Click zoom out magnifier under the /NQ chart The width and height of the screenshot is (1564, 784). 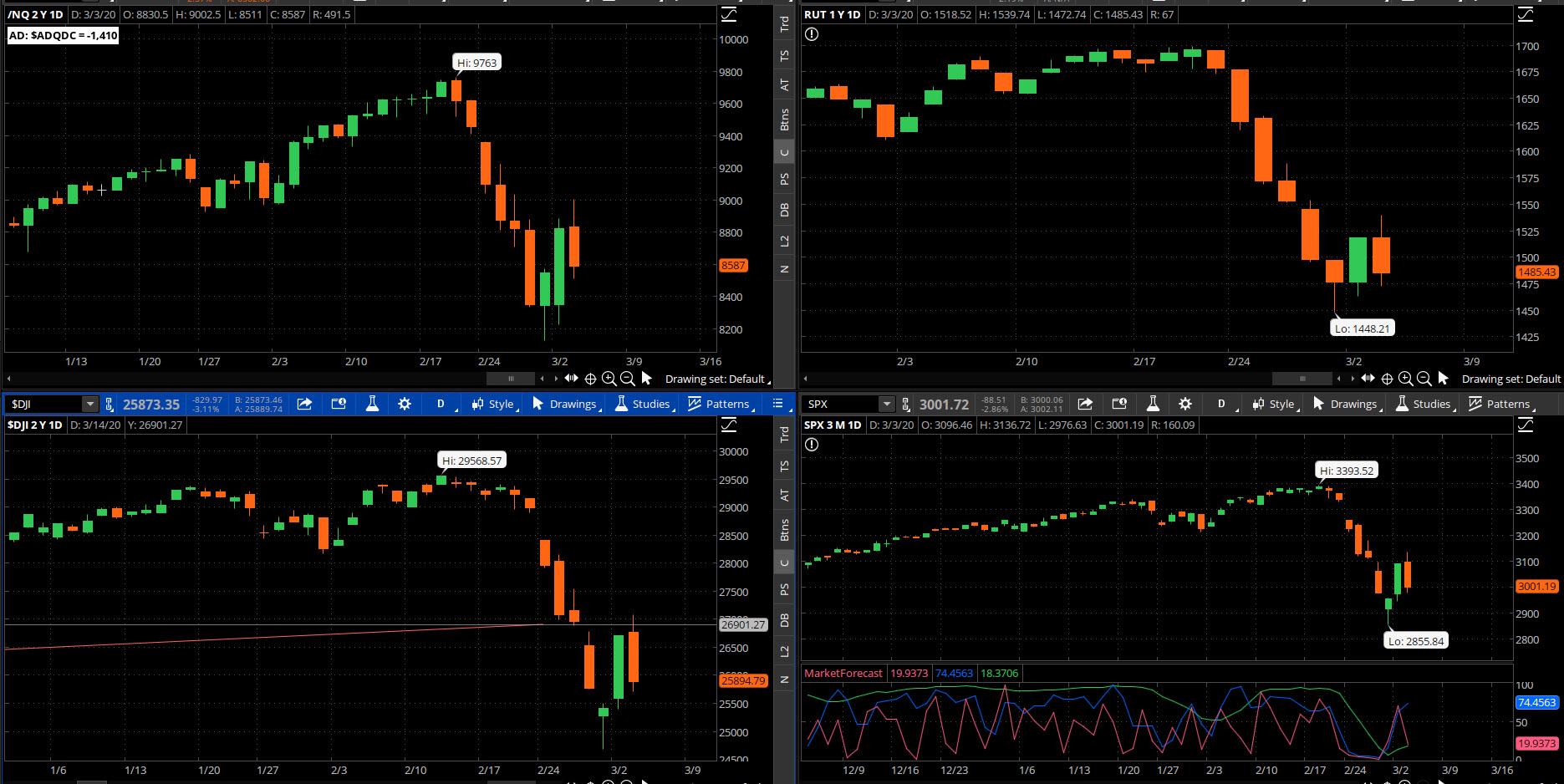[x=628, y=379]
